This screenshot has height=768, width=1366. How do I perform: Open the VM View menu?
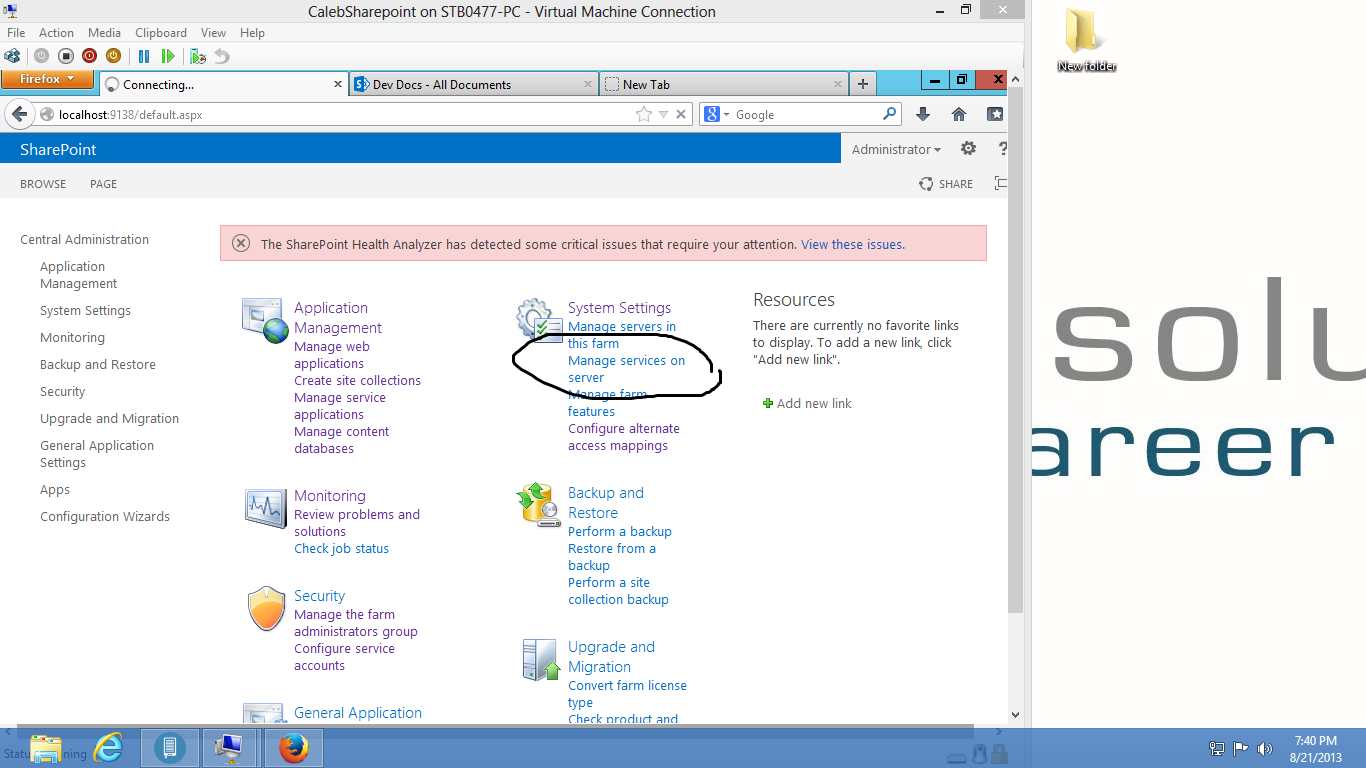pyautogui.click(x=213, y=33)
